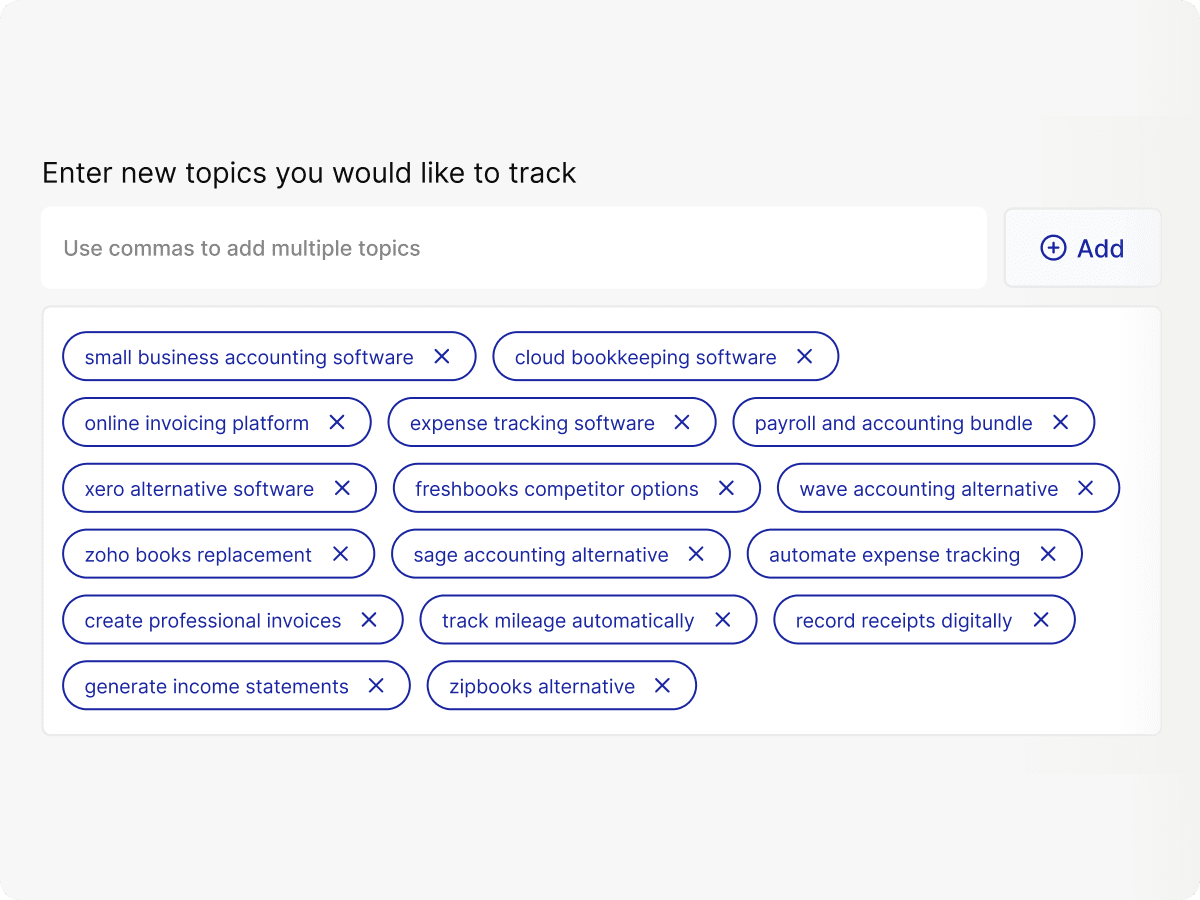Delete the 'track mileage automatically' chip
Screen dimensions: 1200x900
click(x=723, y=621)
